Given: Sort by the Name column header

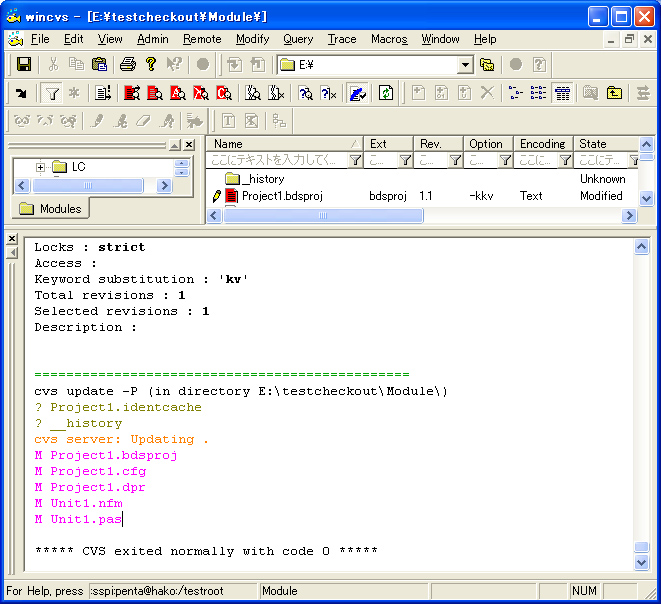Looking at the screenshot, I should pos(285,144).
